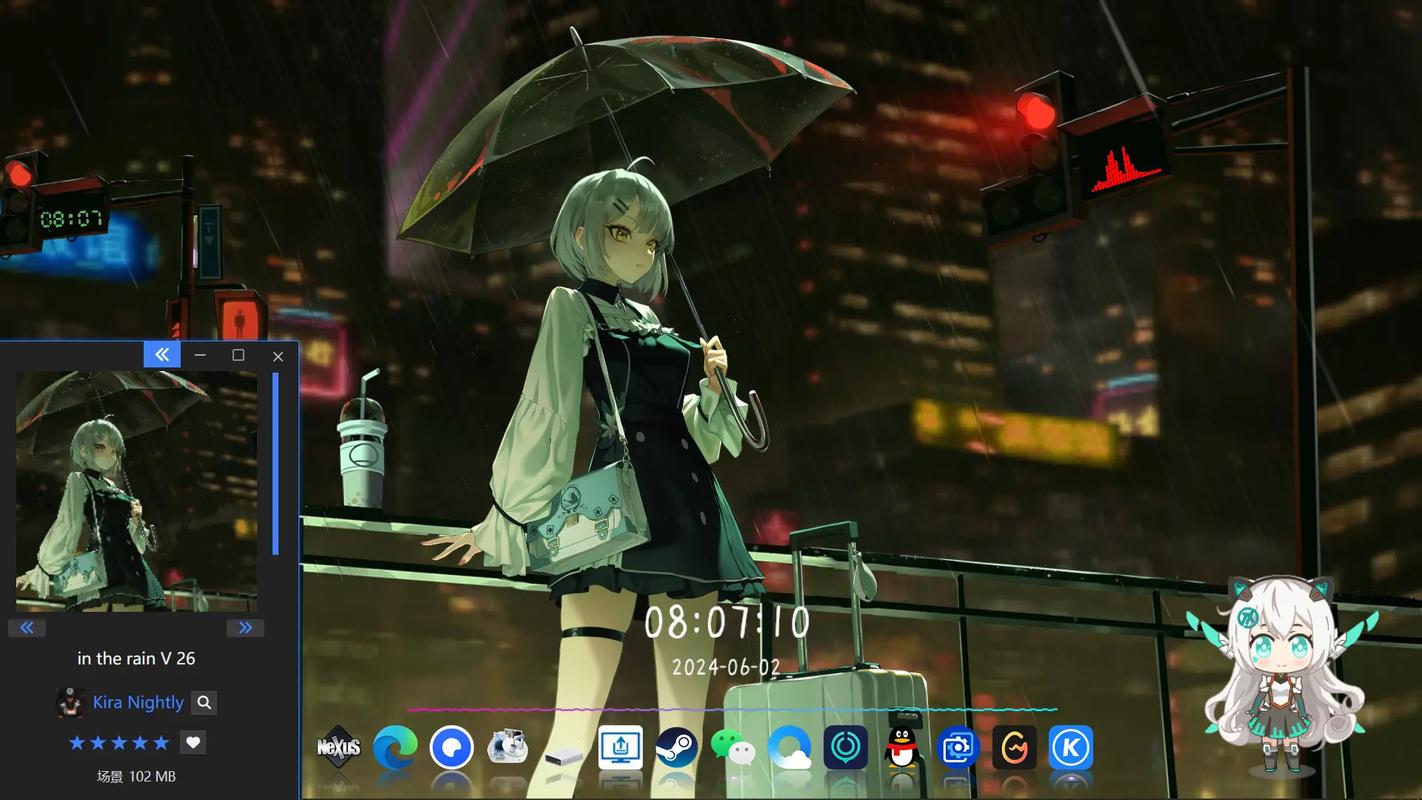Collapse the panel with double-left-arrow title button

pyautogui.click(x=162, y=354)
